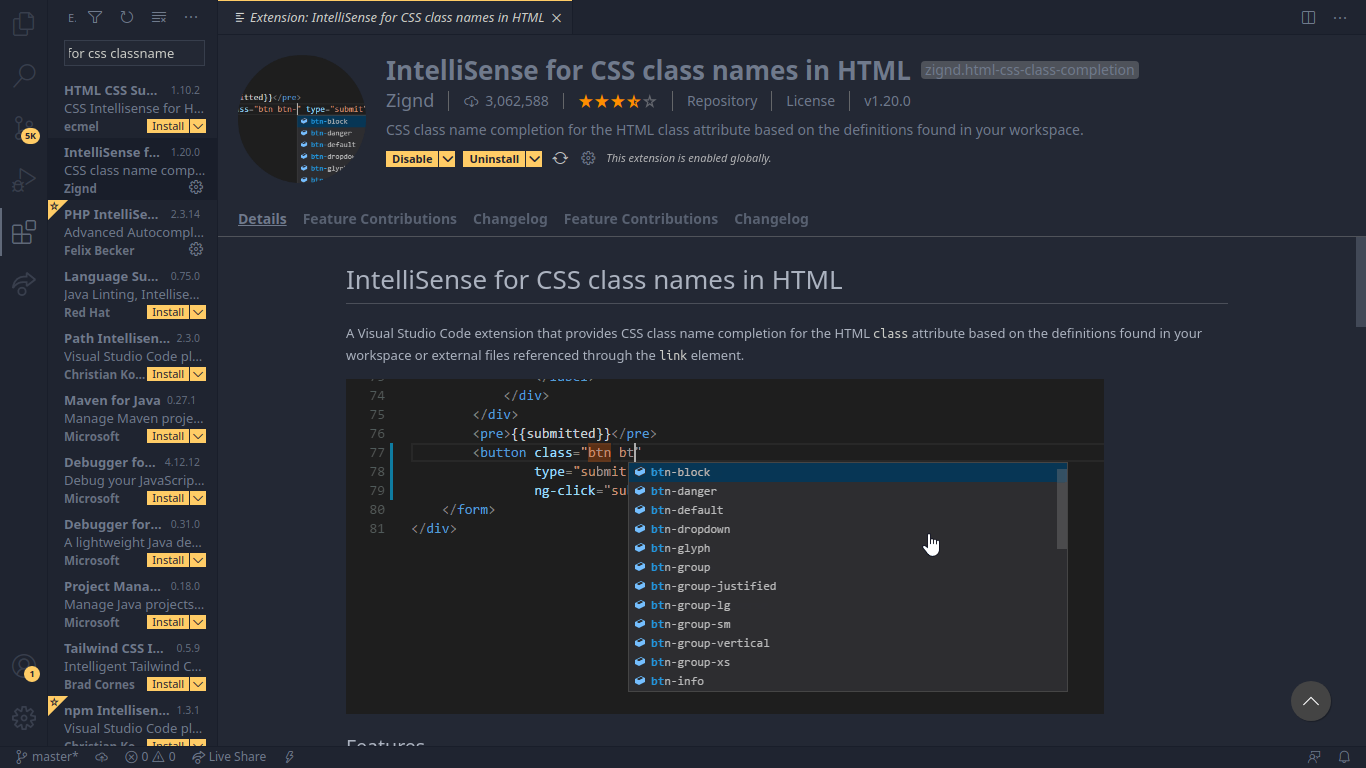1366x768 pixels.
Task: Open the Run and Debug view
Action: click(x=24, y=180)
